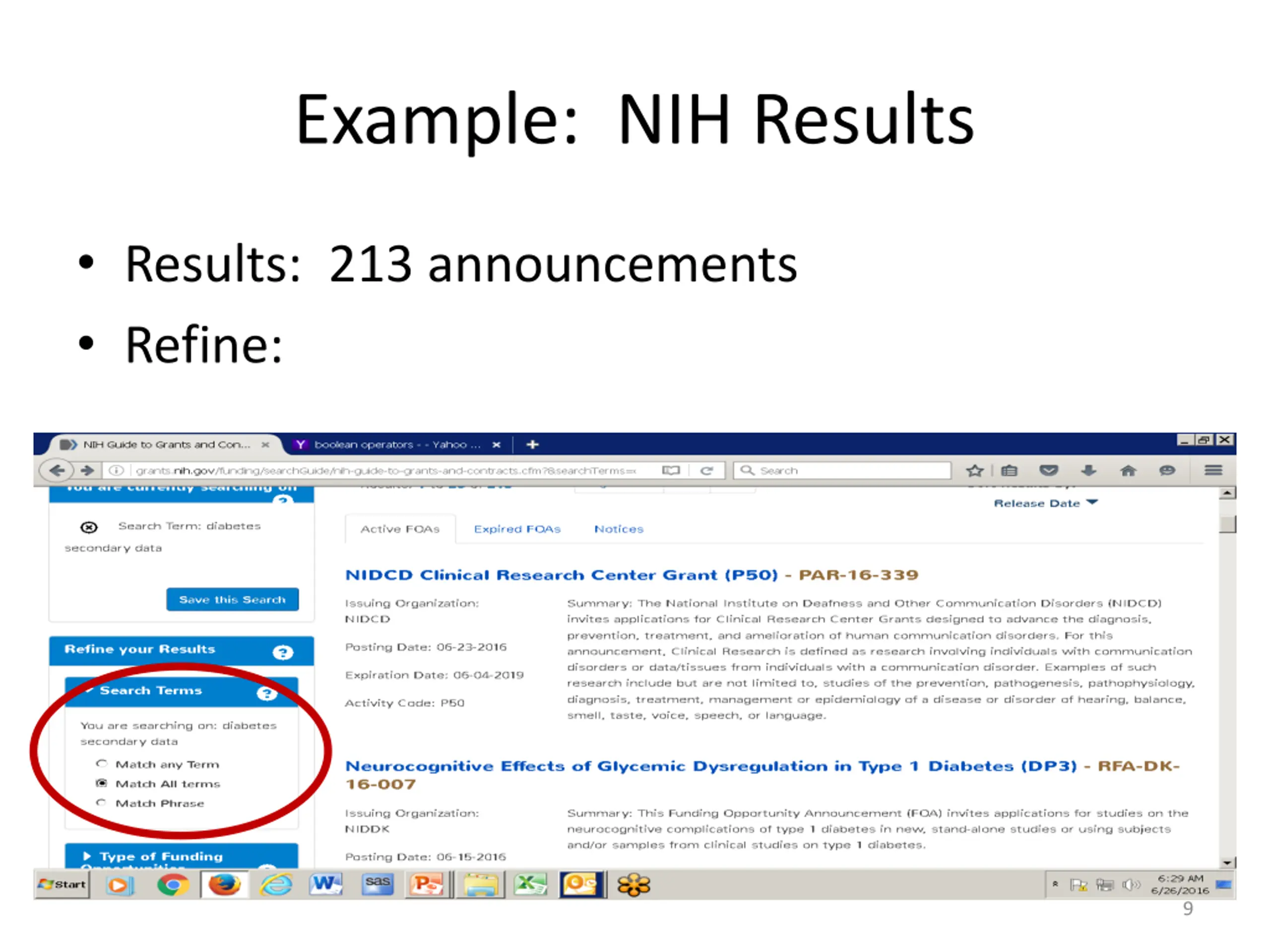The image size is (1270, 952).
Task: Open the downloads arrow icon
Action: tap(1088, 471)
